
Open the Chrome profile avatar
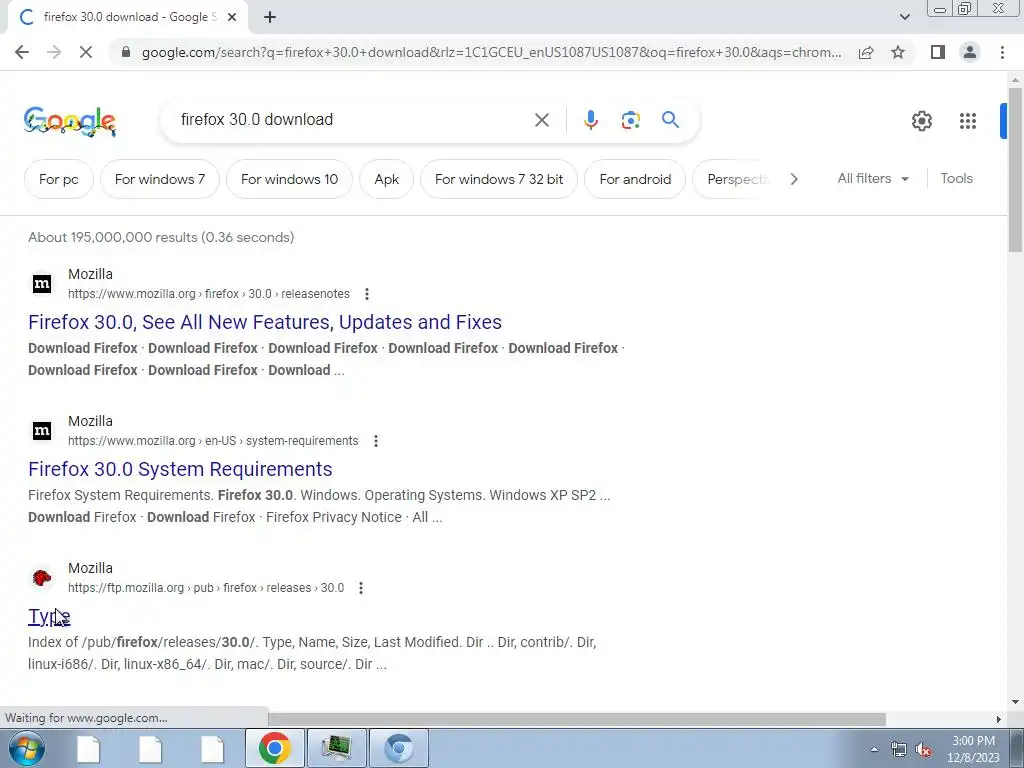click(x=970, y=52)
